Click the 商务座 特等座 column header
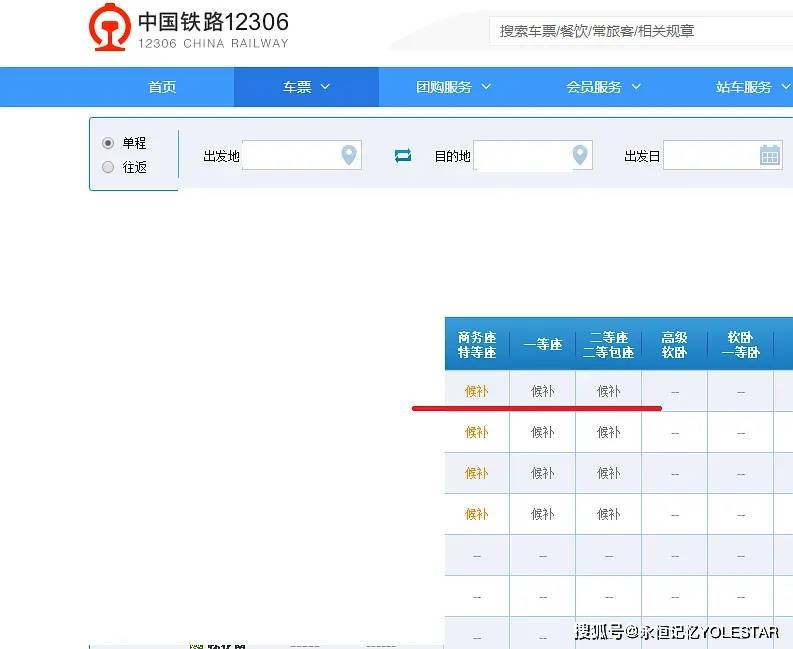Image resolution: width=793 pixels, height=649 pixels. (x=477, y=344)
